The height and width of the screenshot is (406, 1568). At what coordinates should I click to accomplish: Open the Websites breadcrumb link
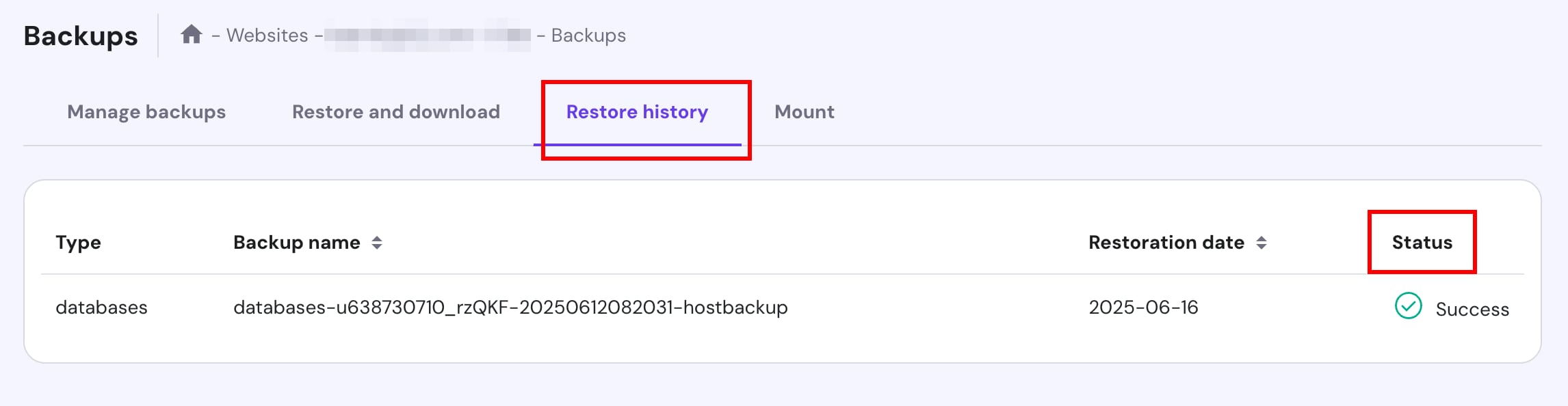tap(267, 36)
